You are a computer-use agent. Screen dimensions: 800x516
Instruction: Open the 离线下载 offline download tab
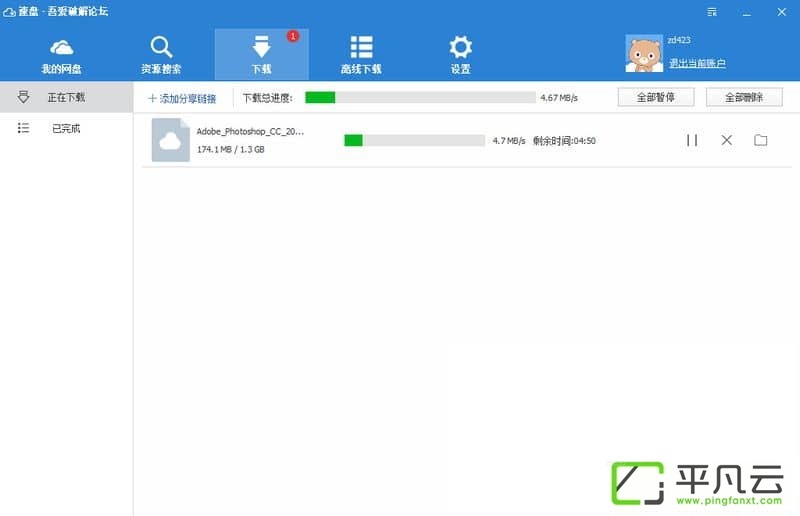coord(361,56)
